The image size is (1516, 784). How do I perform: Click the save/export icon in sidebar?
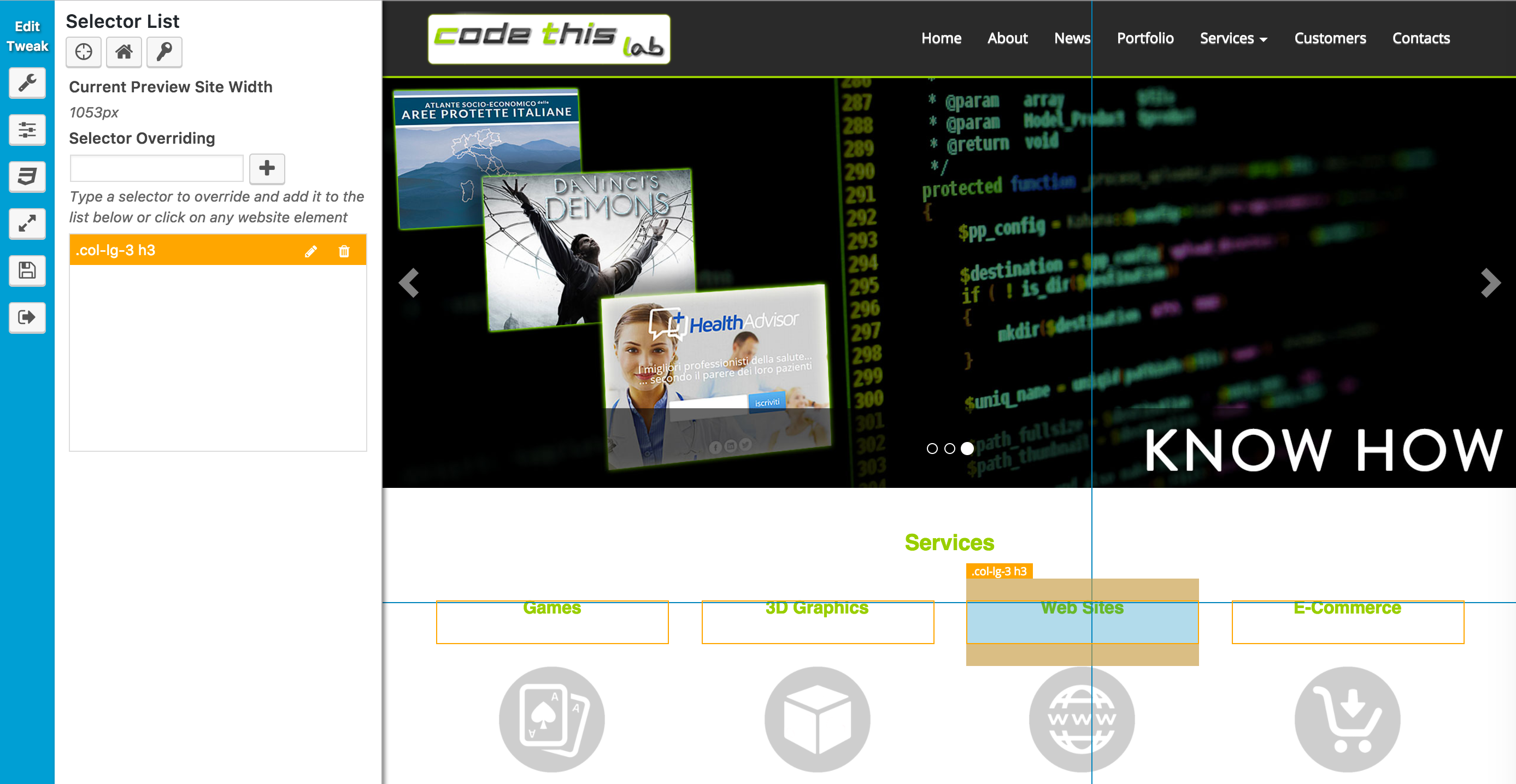(27, 270)
